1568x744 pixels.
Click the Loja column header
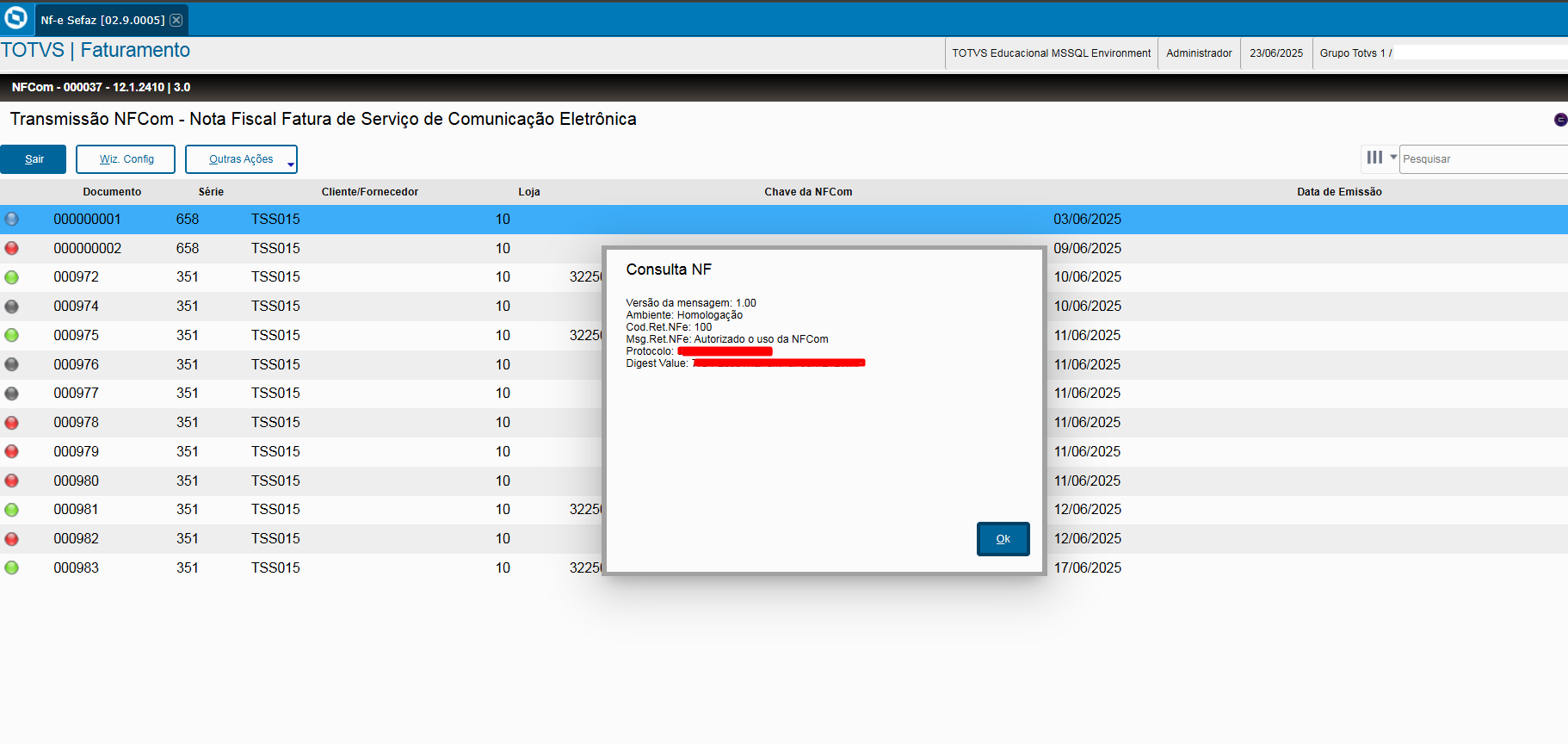529,192
